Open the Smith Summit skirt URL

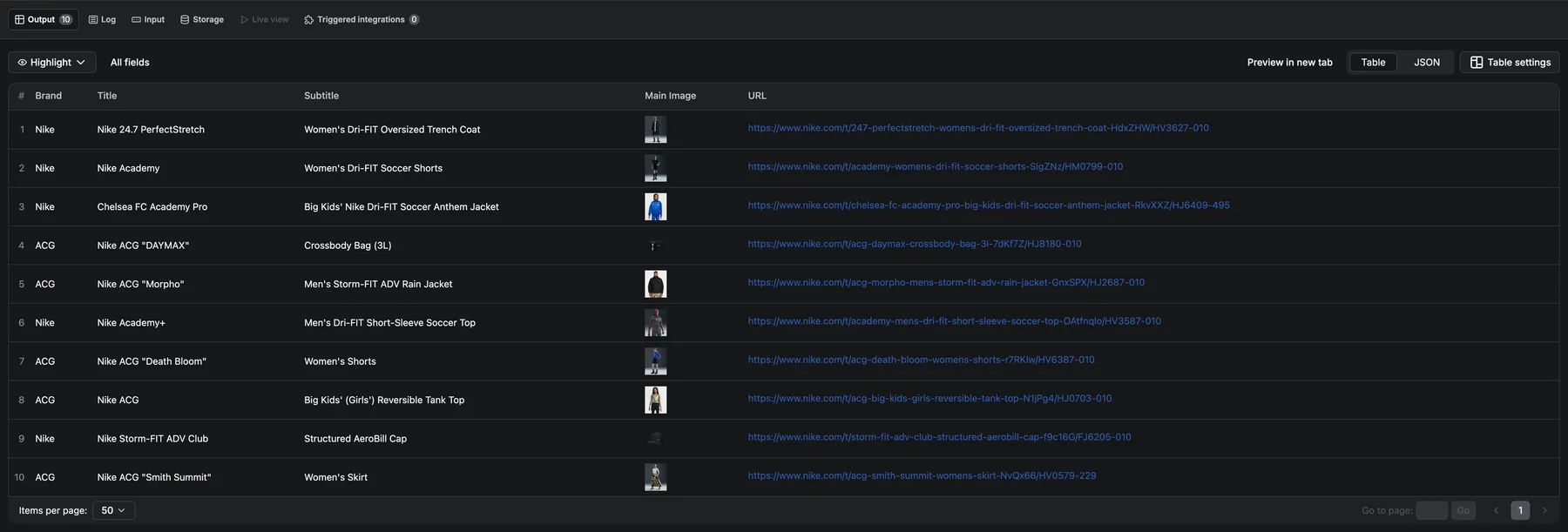923,475
